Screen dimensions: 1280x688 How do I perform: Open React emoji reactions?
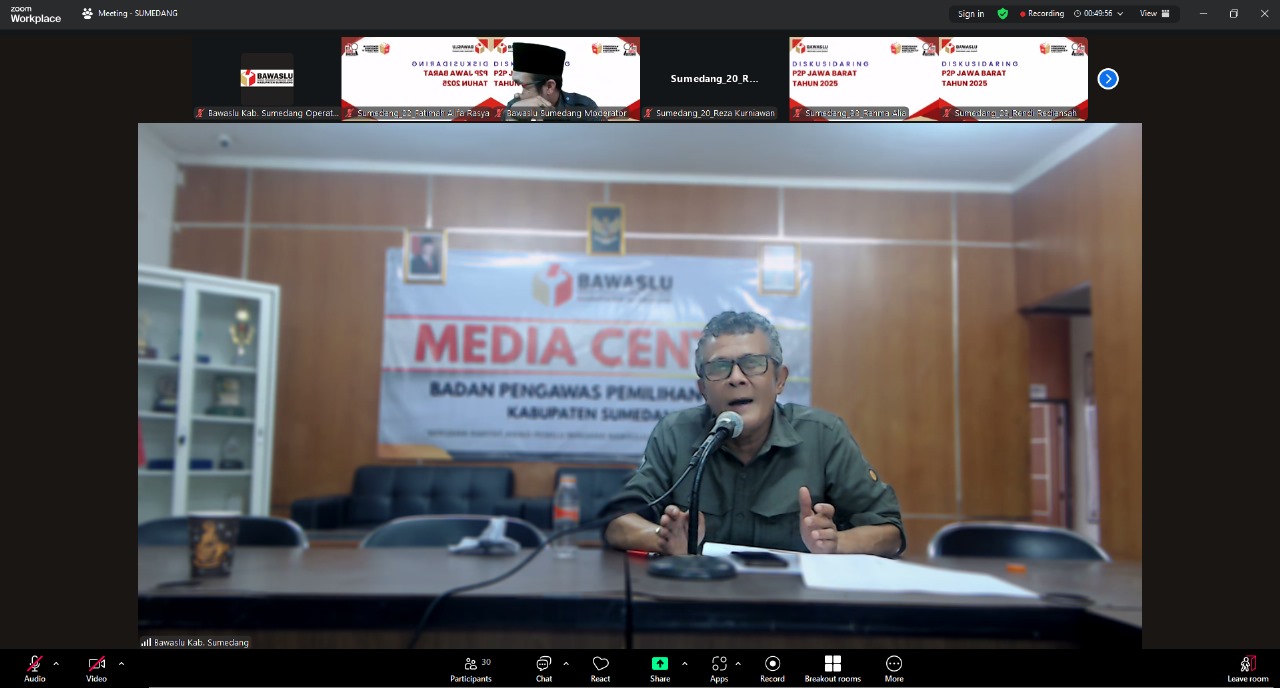tap(600, 668)
